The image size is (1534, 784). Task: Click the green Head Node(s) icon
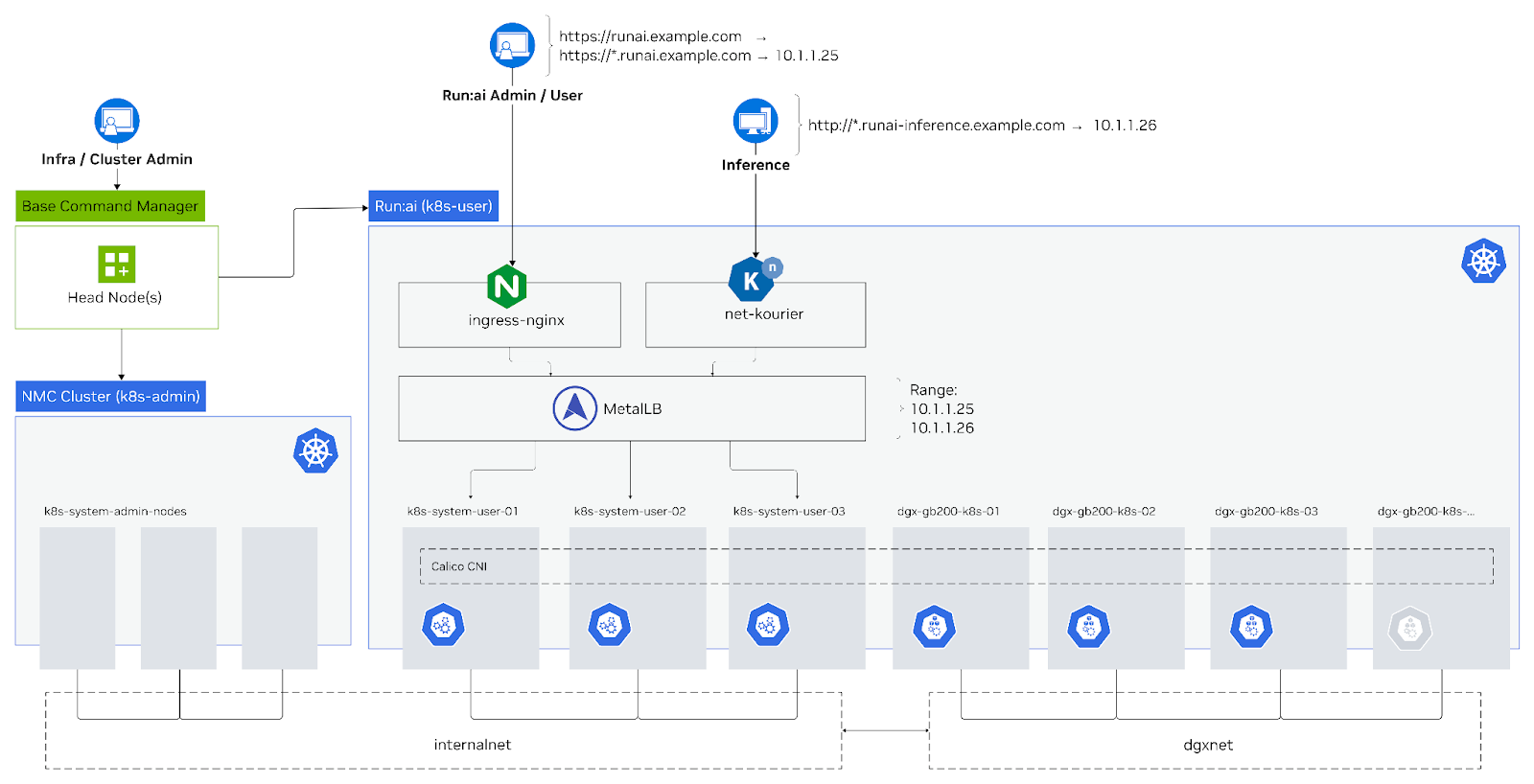click(x=117, y=265)
